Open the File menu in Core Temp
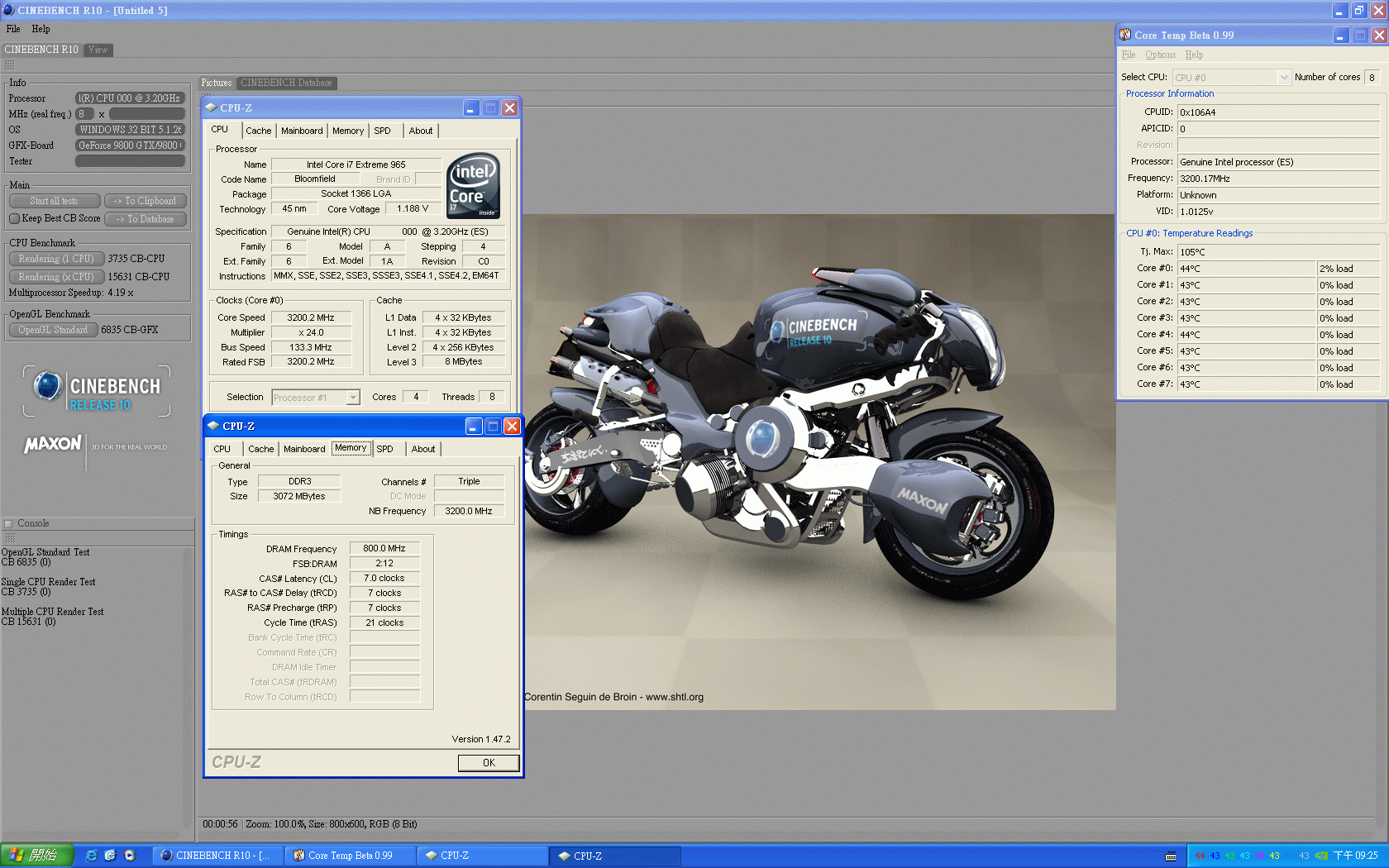The height and width of the screenshot is (868, 1389). (1129, 55)
